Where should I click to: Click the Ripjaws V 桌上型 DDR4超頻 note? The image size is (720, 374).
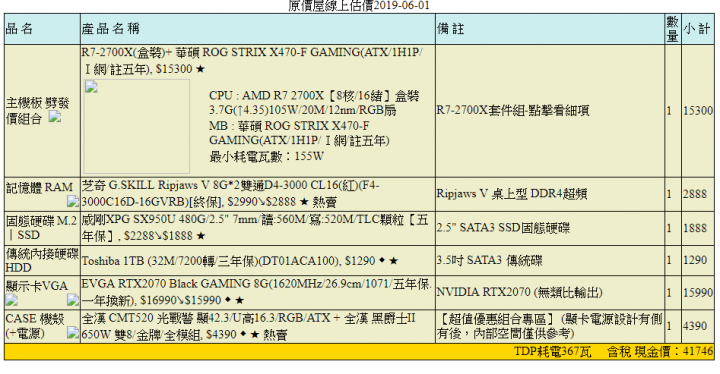pos(512,194)
